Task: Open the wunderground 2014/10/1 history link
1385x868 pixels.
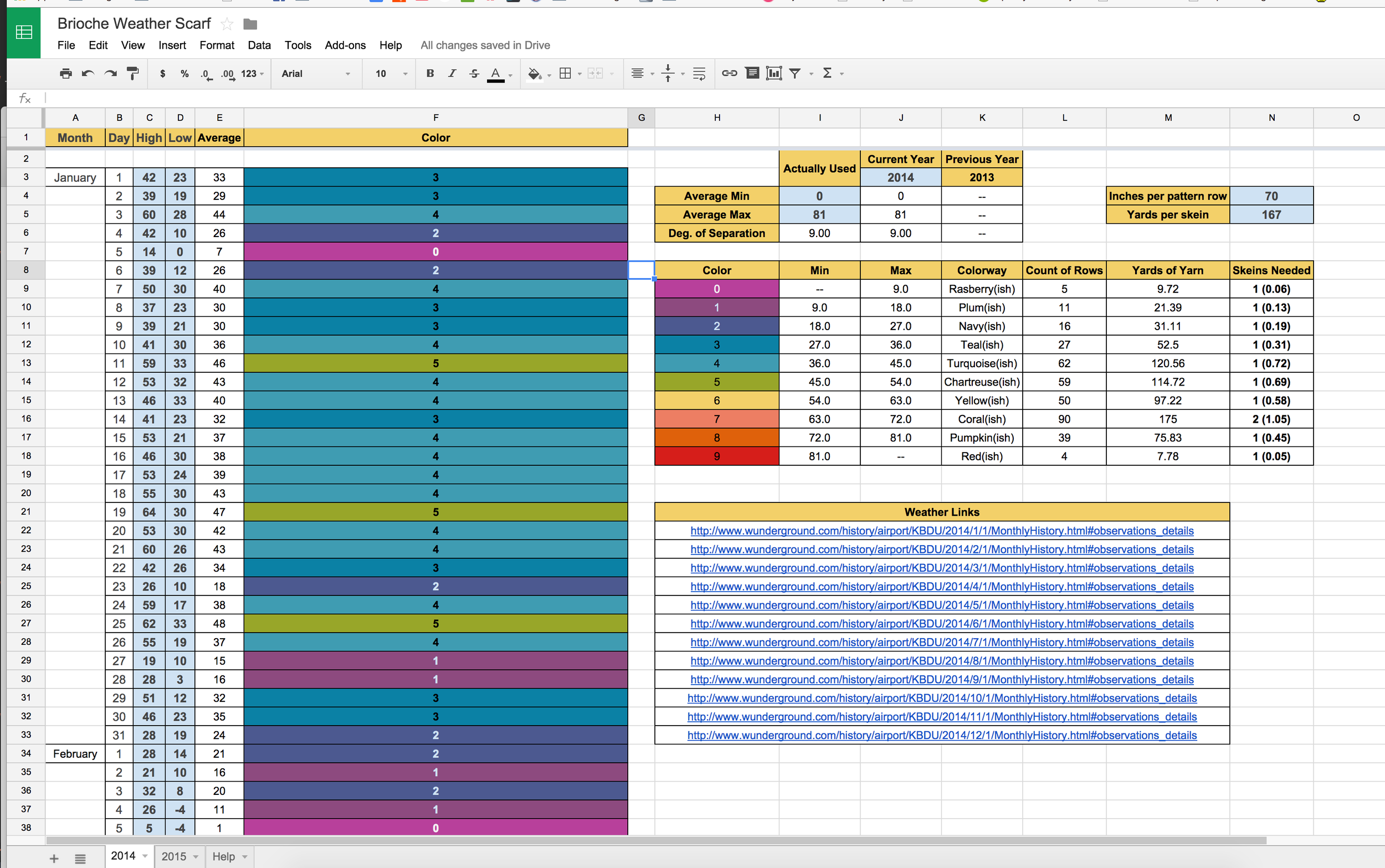Action: click(x=942, y=698)
